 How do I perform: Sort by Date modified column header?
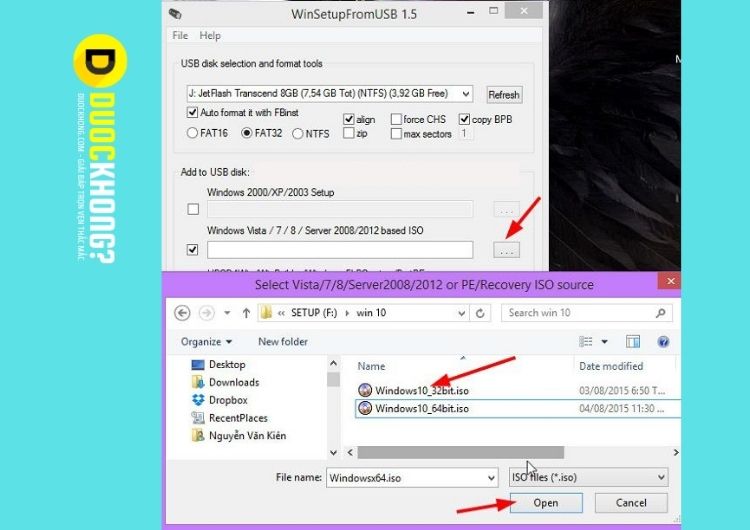coord(611,366)
